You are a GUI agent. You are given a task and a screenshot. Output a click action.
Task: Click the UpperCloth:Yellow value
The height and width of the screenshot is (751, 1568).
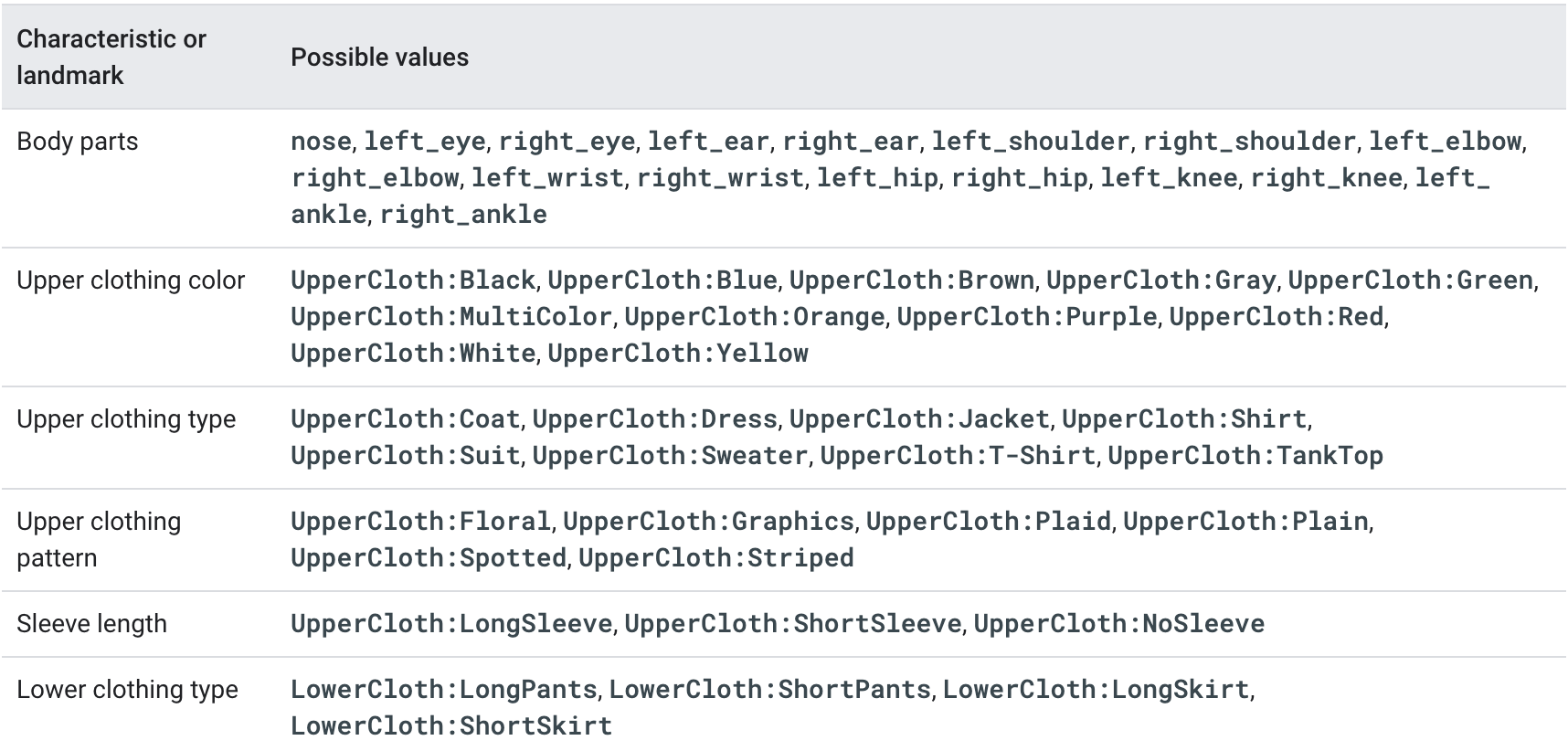tap(678, 354)
